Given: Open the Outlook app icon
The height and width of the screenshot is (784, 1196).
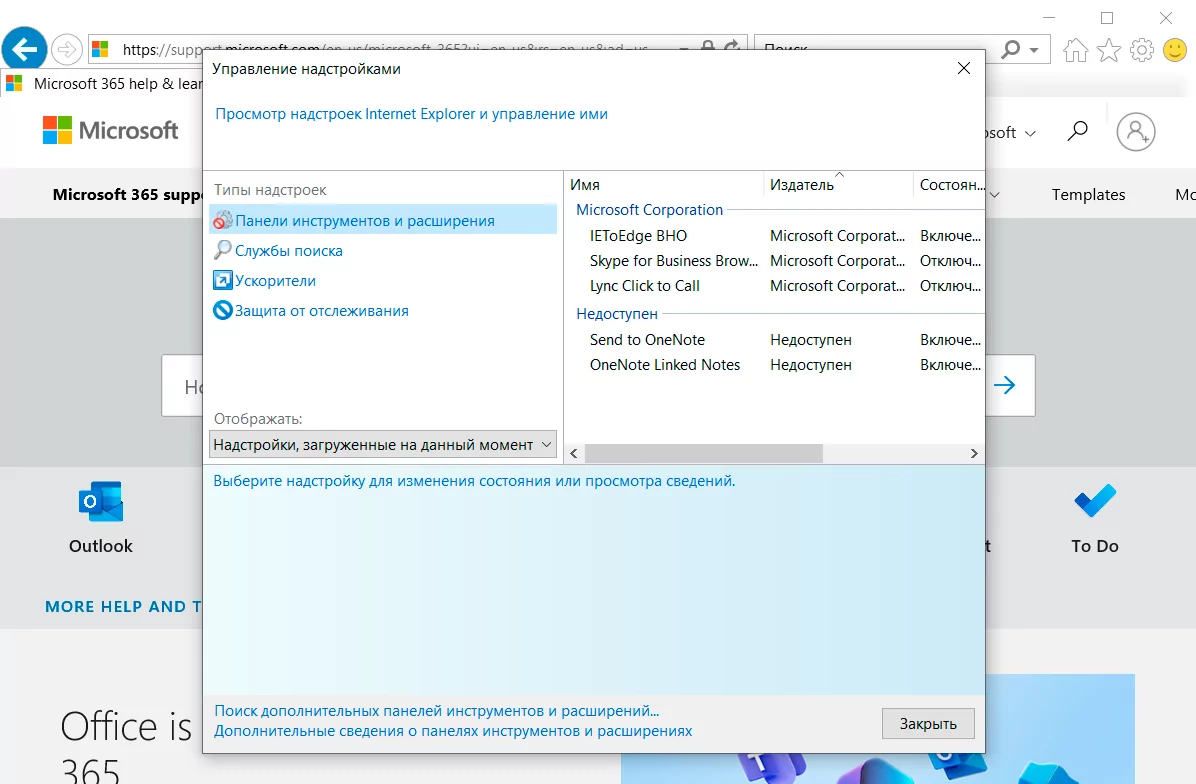Looking at the screenshot, I should tap(101, 501).
